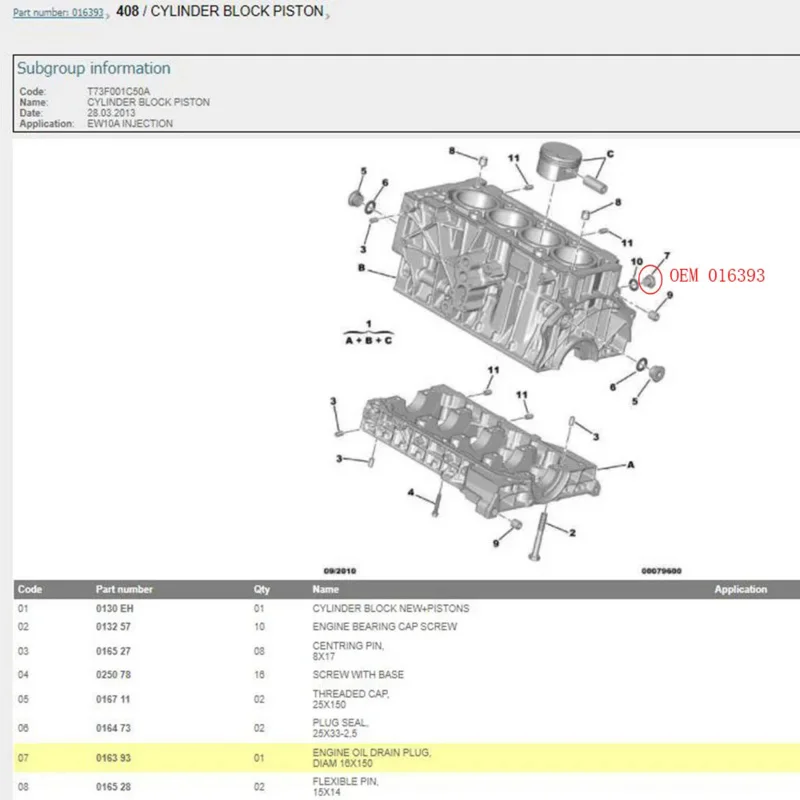Screen dimensions: 800x800
Task: Click callout 7 near the red circle
Action: tap(667, 255)
